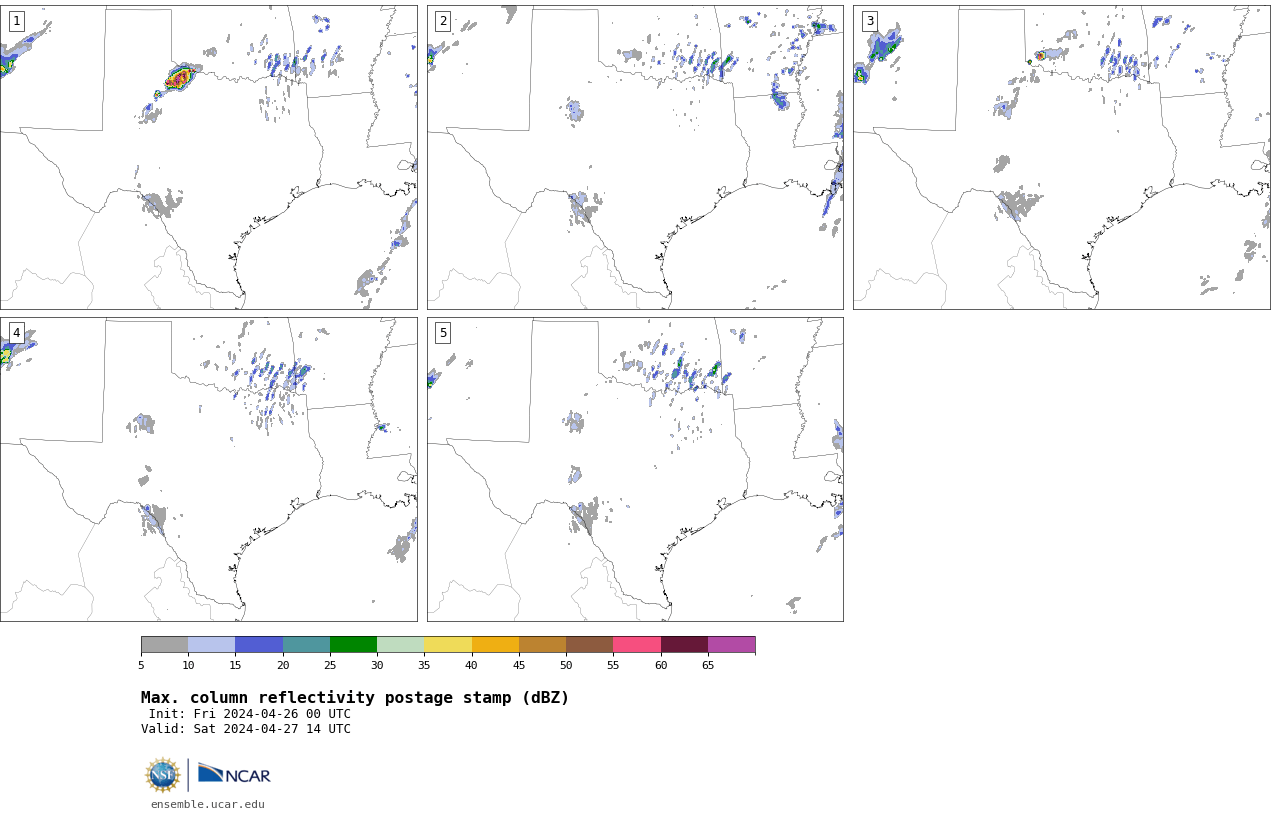
Task: Click the maroon 60-65 dBZ swatch
Action: tap(684, 645)
